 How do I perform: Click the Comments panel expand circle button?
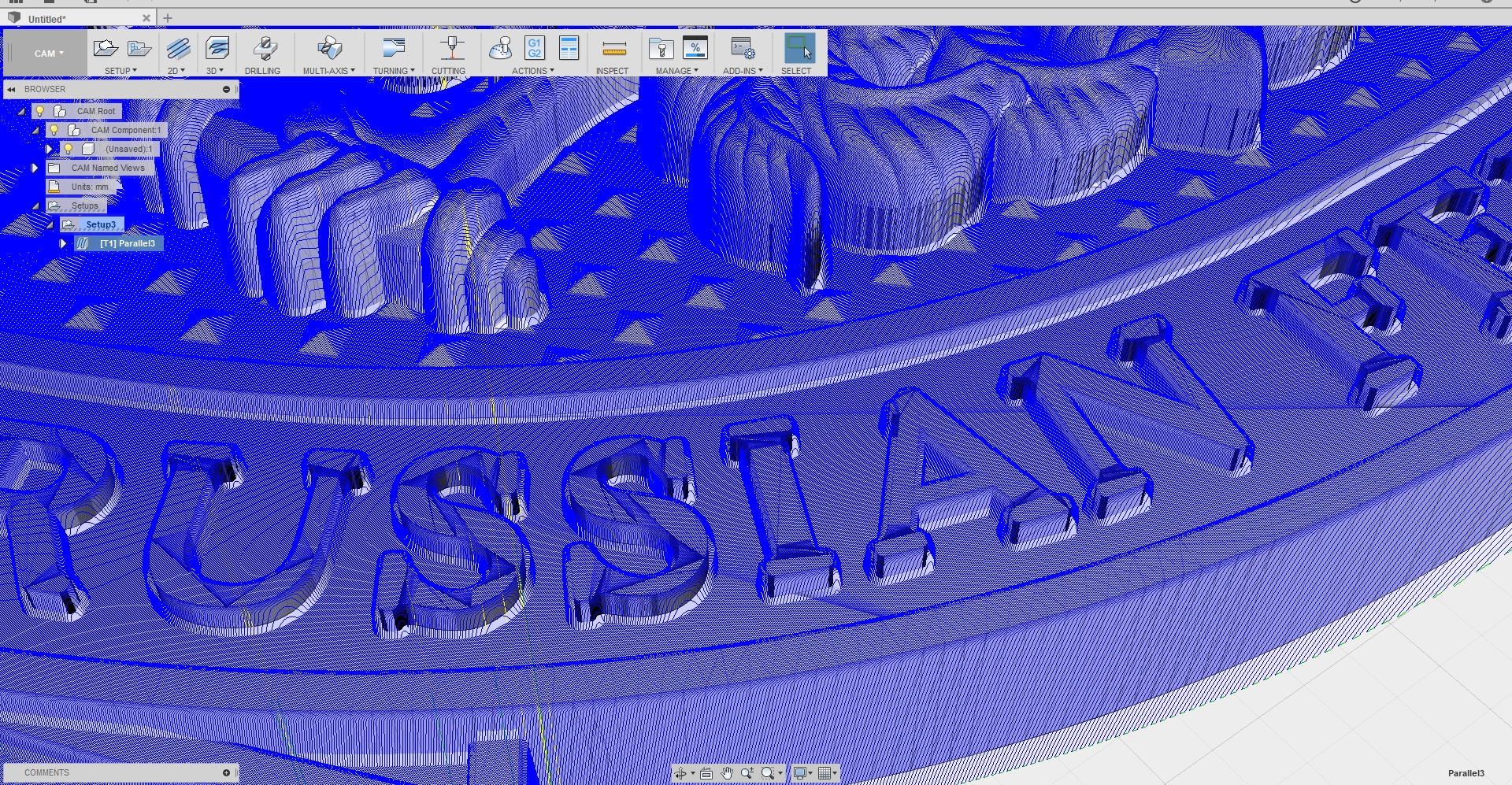[226, 773]
